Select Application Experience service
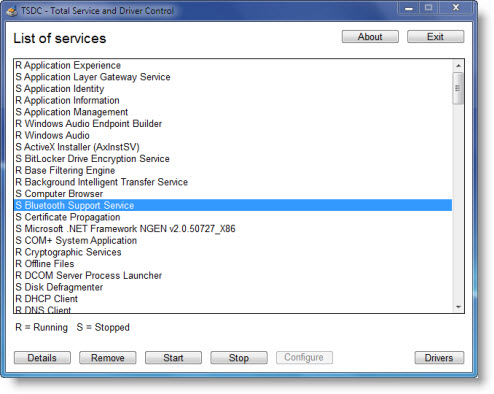The height and width of the screenshot is (394, 494). click(x=233, y=65)
